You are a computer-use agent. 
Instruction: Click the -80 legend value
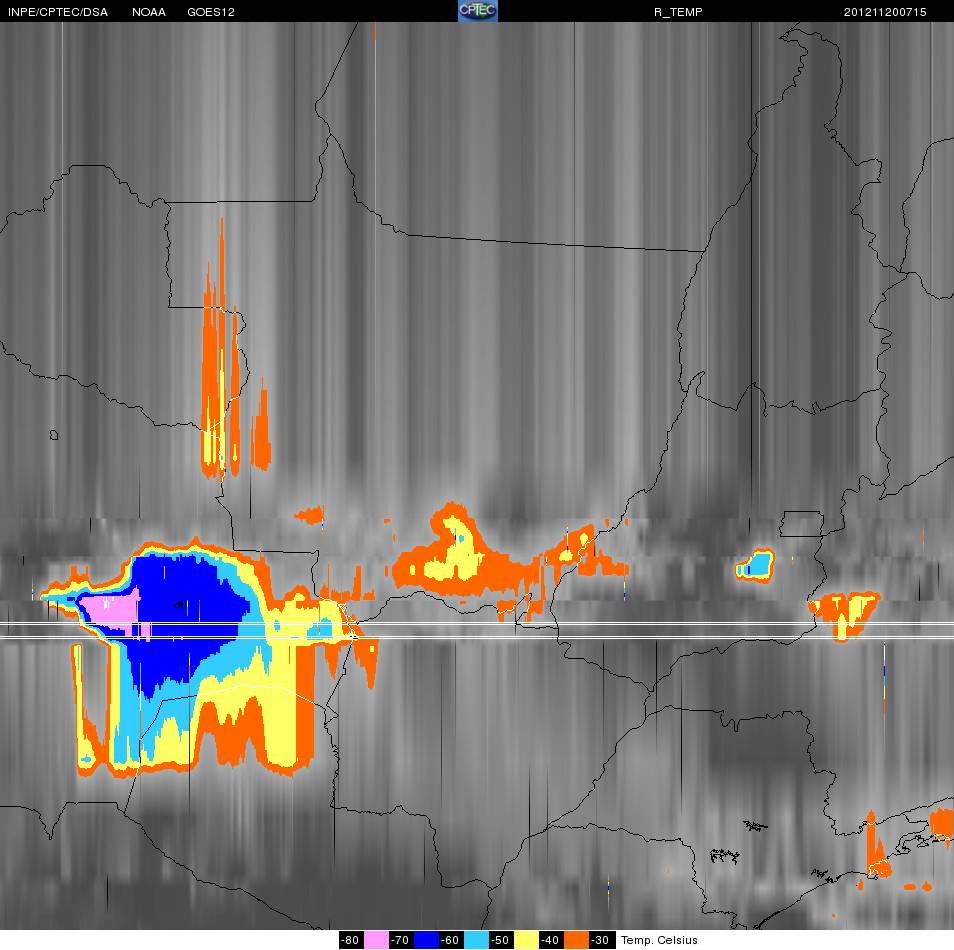click(x=350, y=940)
